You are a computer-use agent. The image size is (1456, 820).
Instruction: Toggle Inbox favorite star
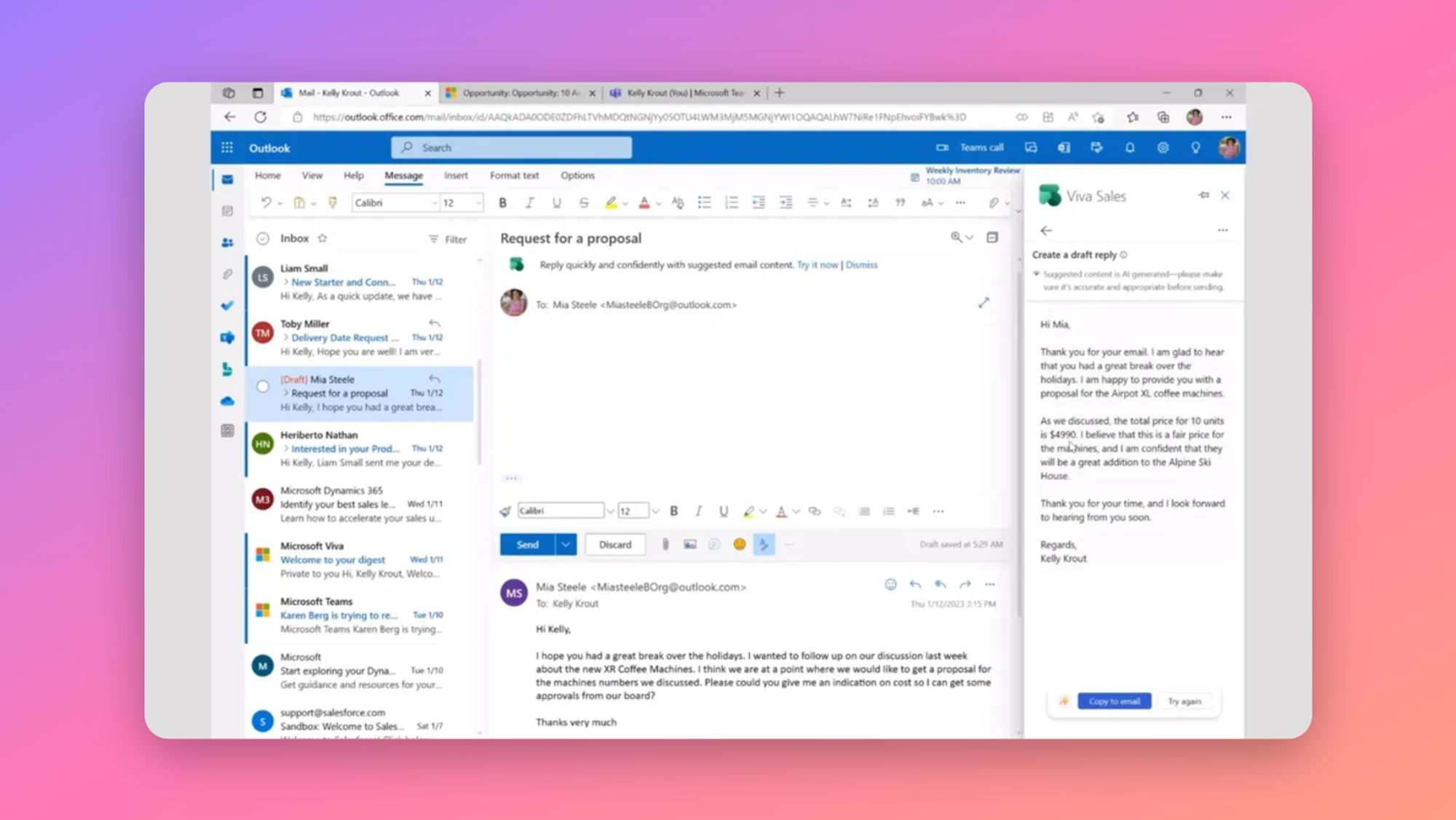[323, 239]
